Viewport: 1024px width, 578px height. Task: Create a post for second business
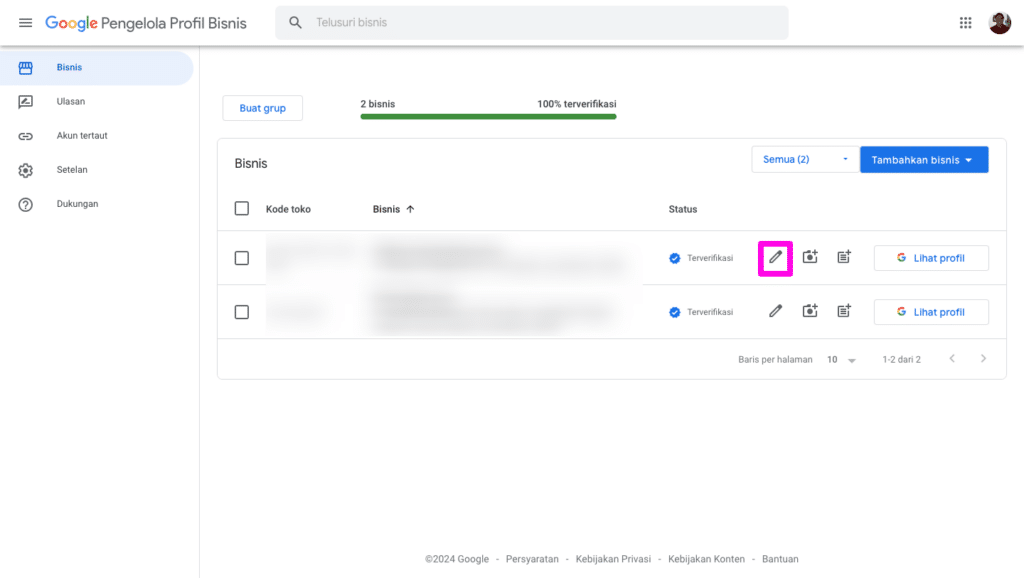click(844, 311)
